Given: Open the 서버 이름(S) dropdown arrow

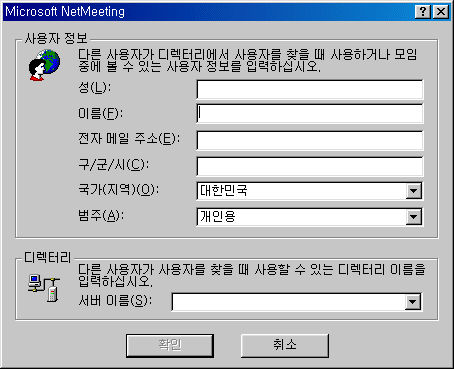Looking at the screenshot, I should [413, 302].
